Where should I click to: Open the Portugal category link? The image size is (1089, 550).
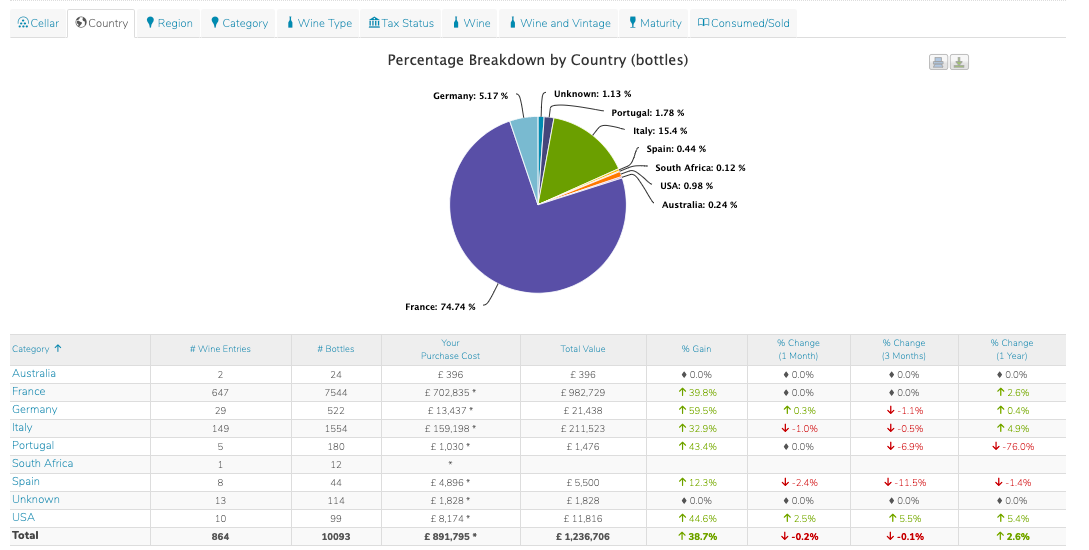[33, 446]
